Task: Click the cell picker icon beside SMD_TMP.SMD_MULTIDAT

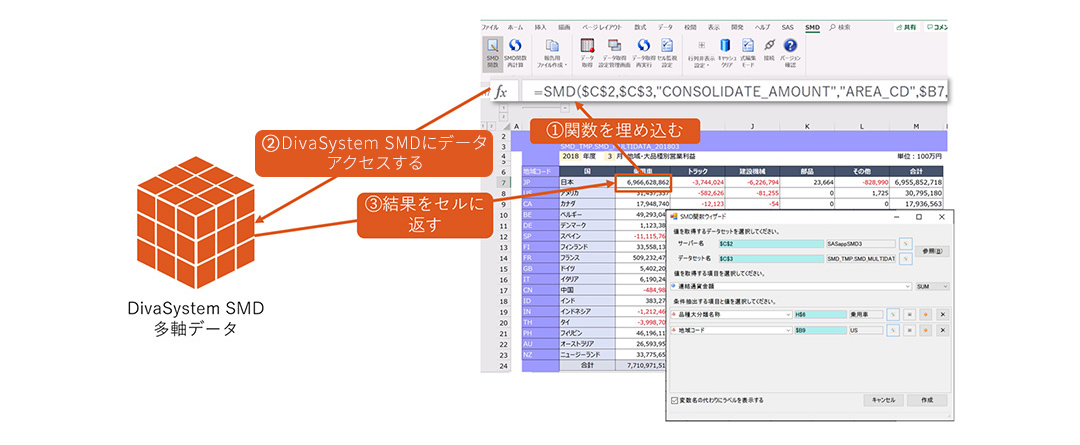Action: [x=906, y=258]
